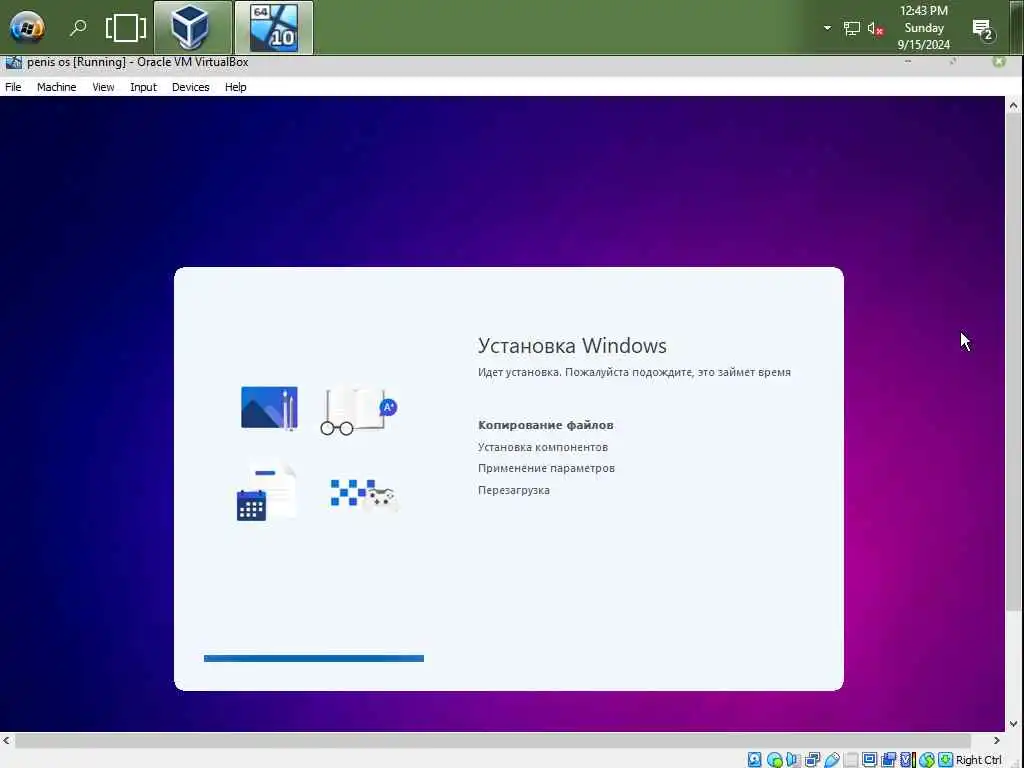
Task: Switch to the 64-bit Windows 10 VM taskbar button
Action: 274,27
